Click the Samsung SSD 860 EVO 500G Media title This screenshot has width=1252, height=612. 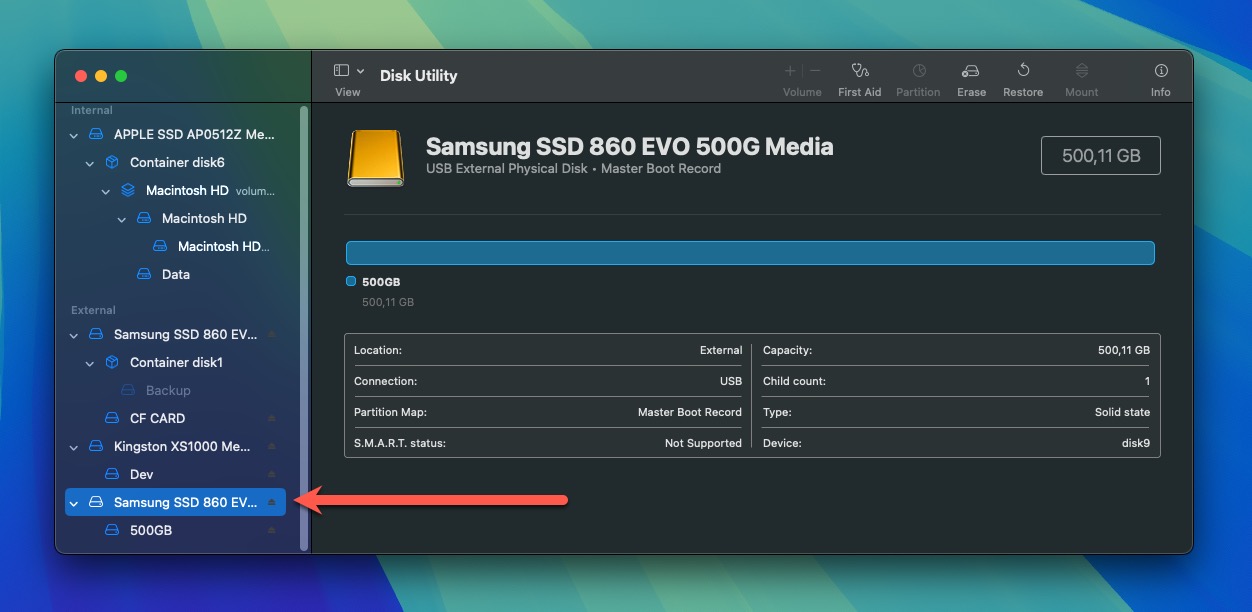[629, 147]
